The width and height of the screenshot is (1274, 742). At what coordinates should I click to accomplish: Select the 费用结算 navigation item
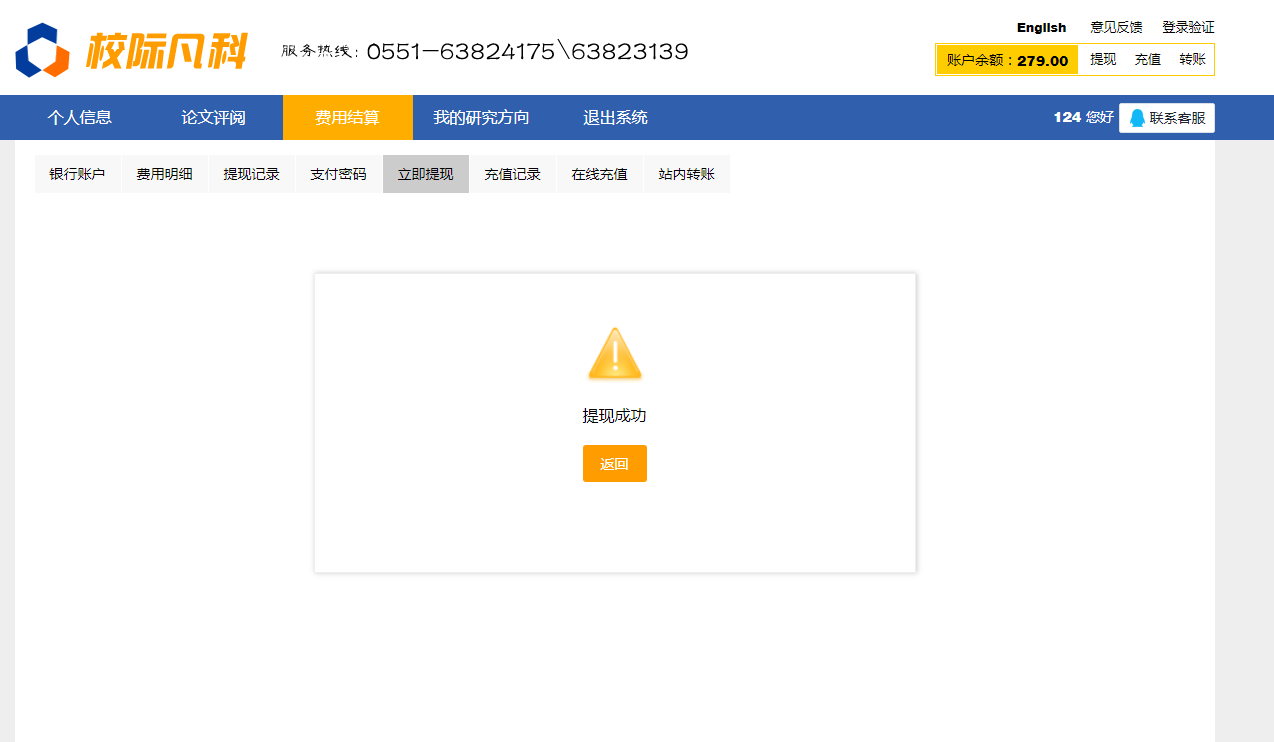point(347,118)
